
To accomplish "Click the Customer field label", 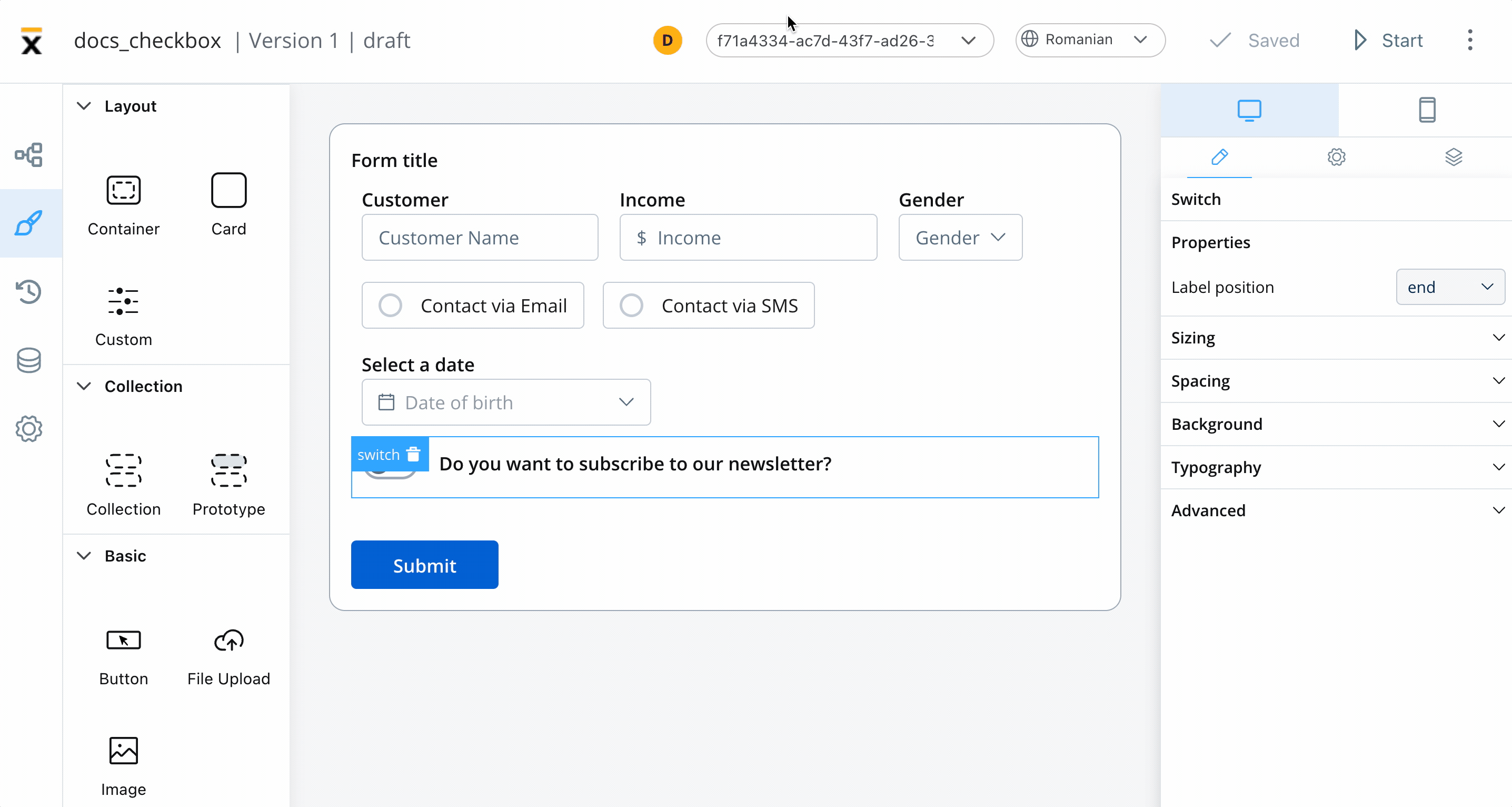I will (x=404, y=200).
